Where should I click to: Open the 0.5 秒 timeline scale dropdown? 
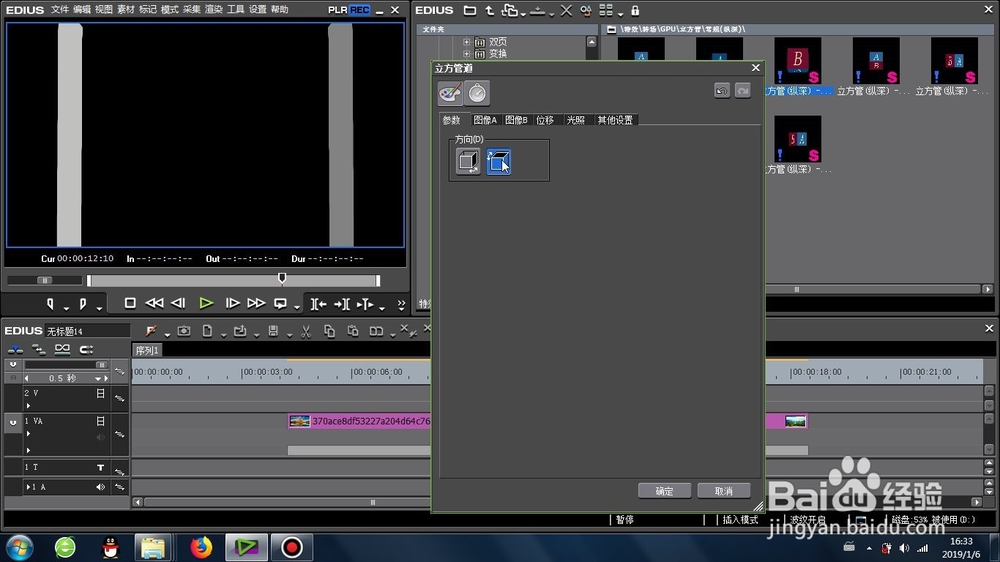pos(98,378)
